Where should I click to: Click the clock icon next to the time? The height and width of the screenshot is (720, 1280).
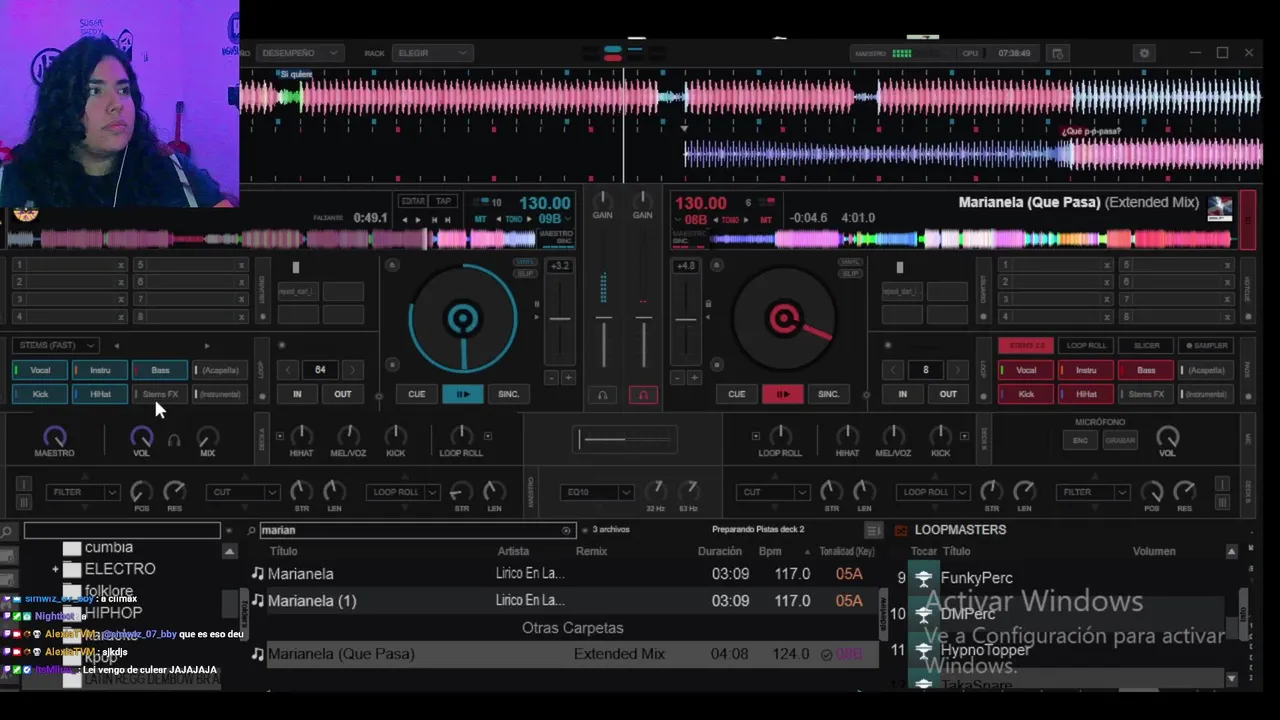coord(1058,53)
